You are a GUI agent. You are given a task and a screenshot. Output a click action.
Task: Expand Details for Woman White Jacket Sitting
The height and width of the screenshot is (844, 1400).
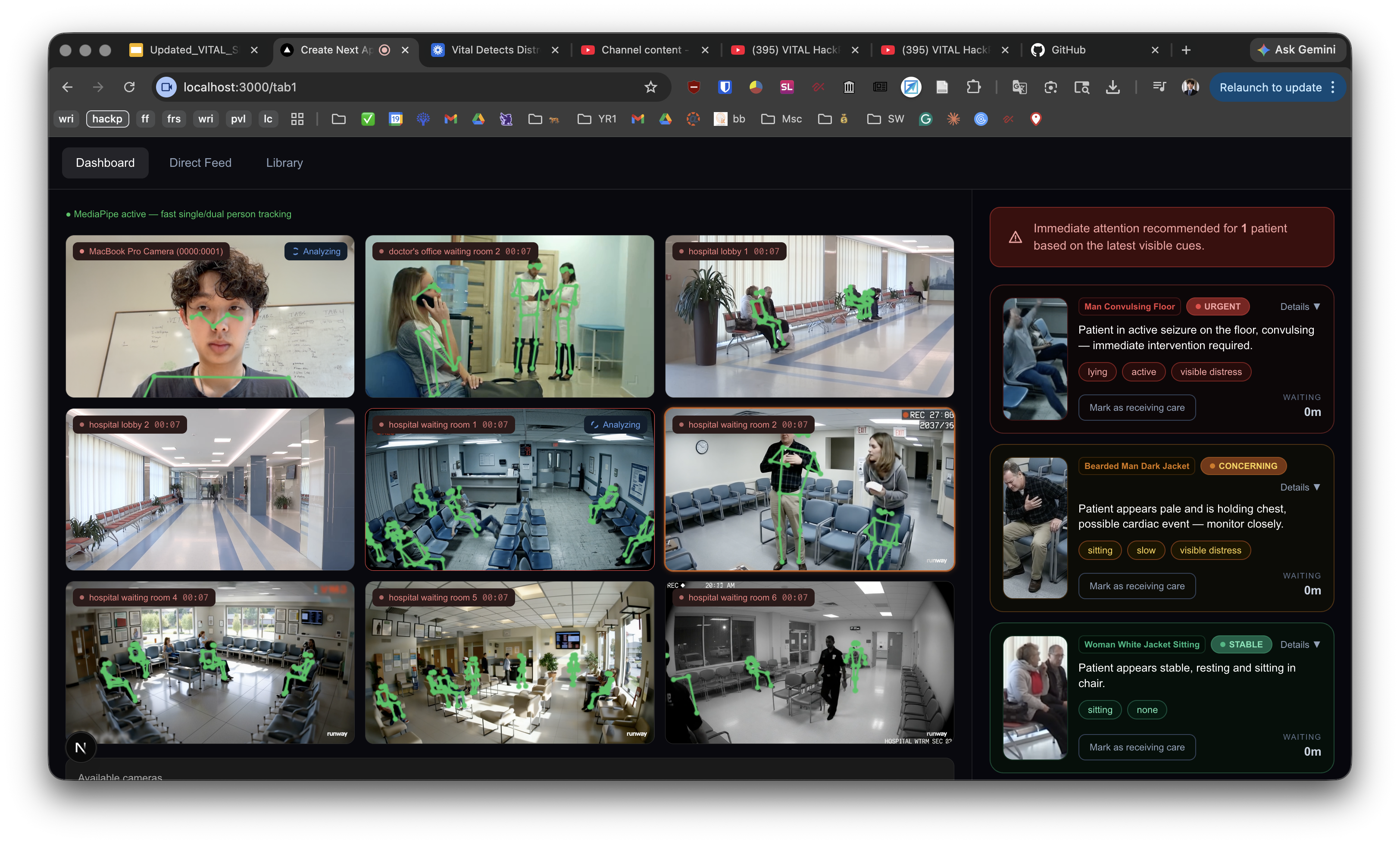[1300, 644]
